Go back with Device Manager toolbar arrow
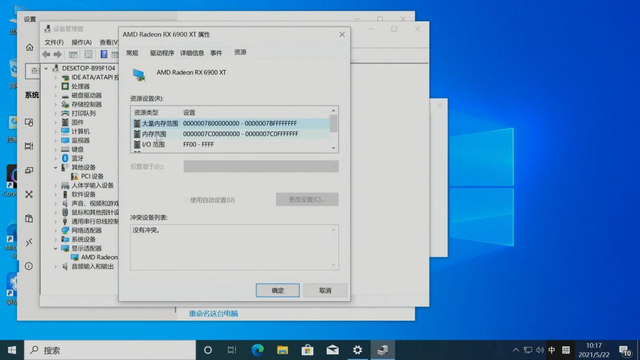This screenshot has width=640, height=360. (46, 54)
